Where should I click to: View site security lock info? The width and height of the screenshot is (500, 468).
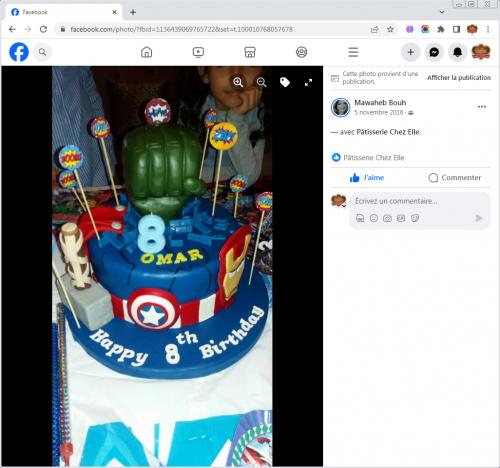tap(62, 29)
